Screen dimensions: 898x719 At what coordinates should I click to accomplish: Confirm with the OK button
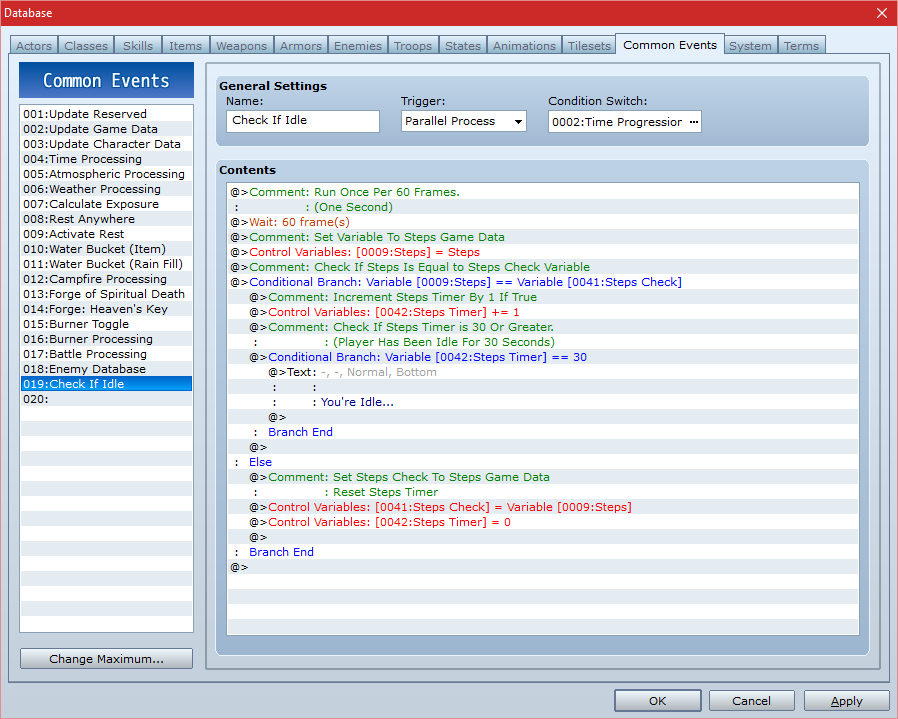tap(657, 701)
